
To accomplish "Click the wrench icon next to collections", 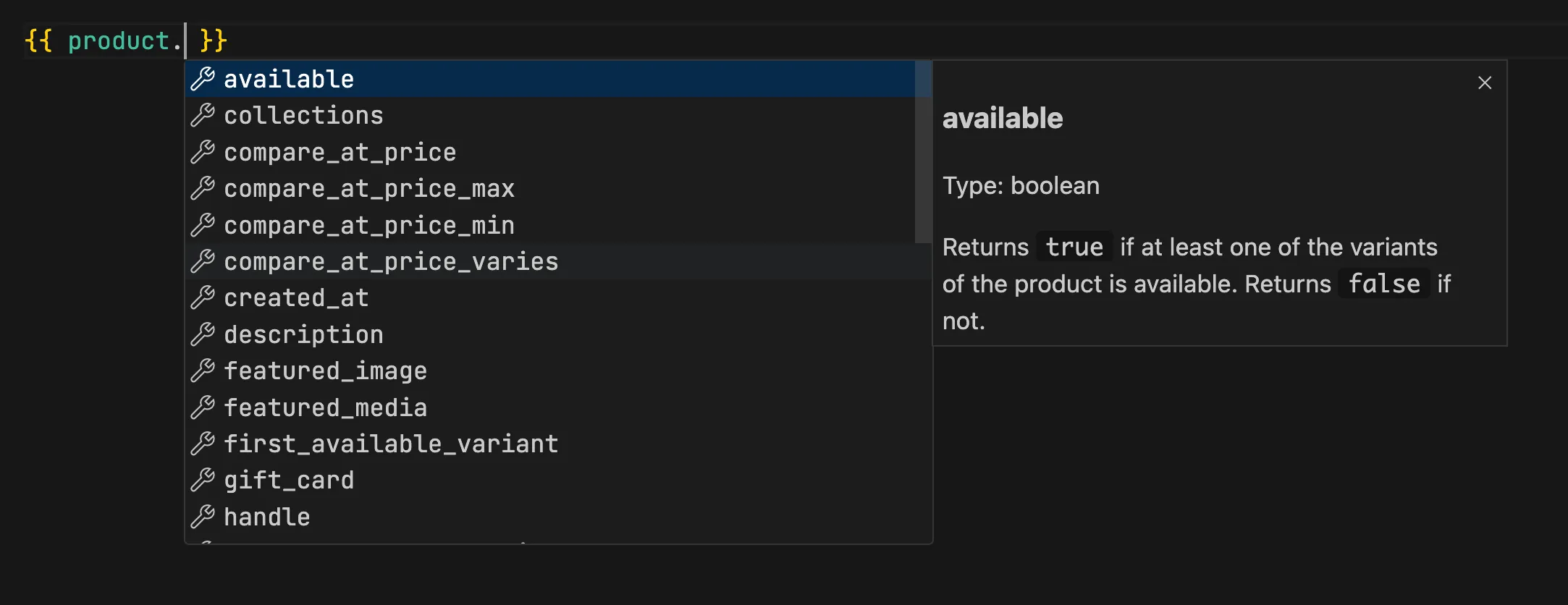I will coord(203,116).
